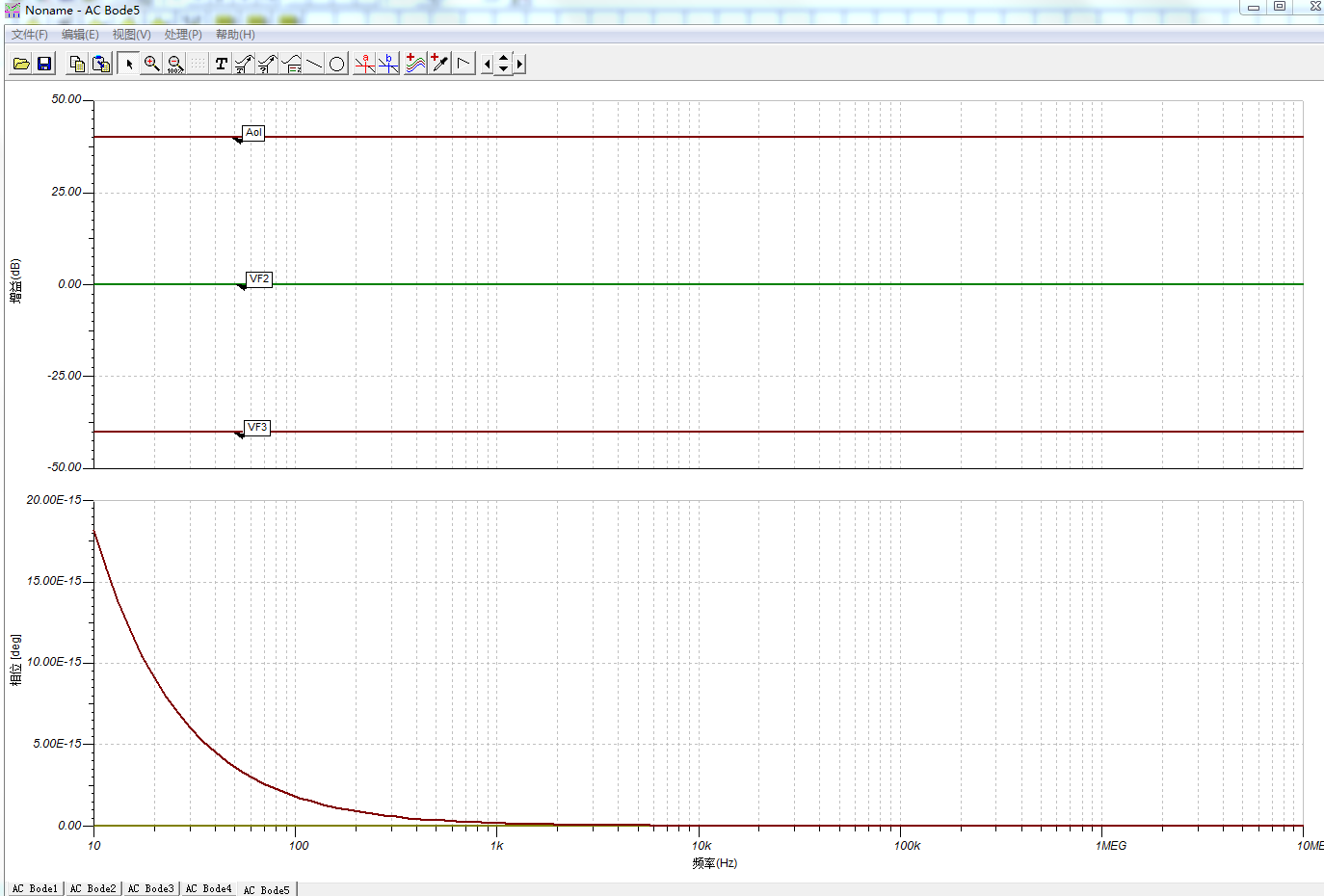The image size is (1324, 896).
Task: Click the Aol curve label
Action: pyautogui.click(x=253, y=133)
